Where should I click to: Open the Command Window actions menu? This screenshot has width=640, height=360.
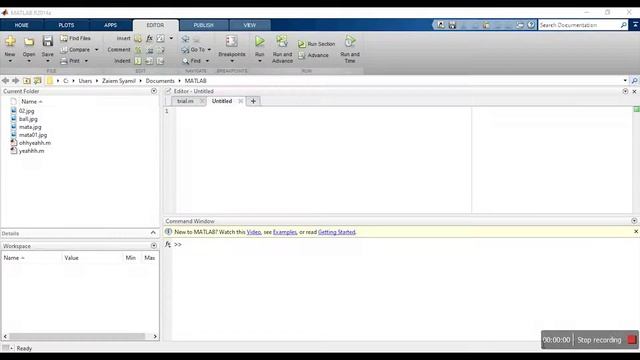click(634, 221)
